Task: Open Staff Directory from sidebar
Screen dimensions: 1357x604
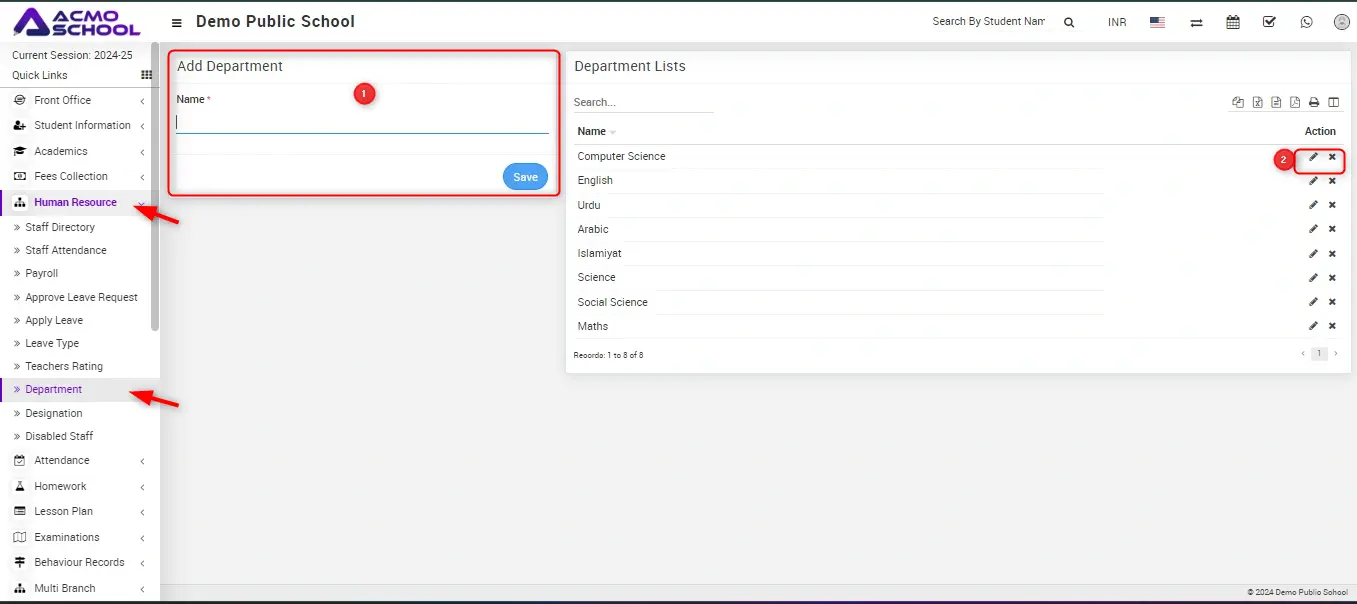Action: pos(60,227)
